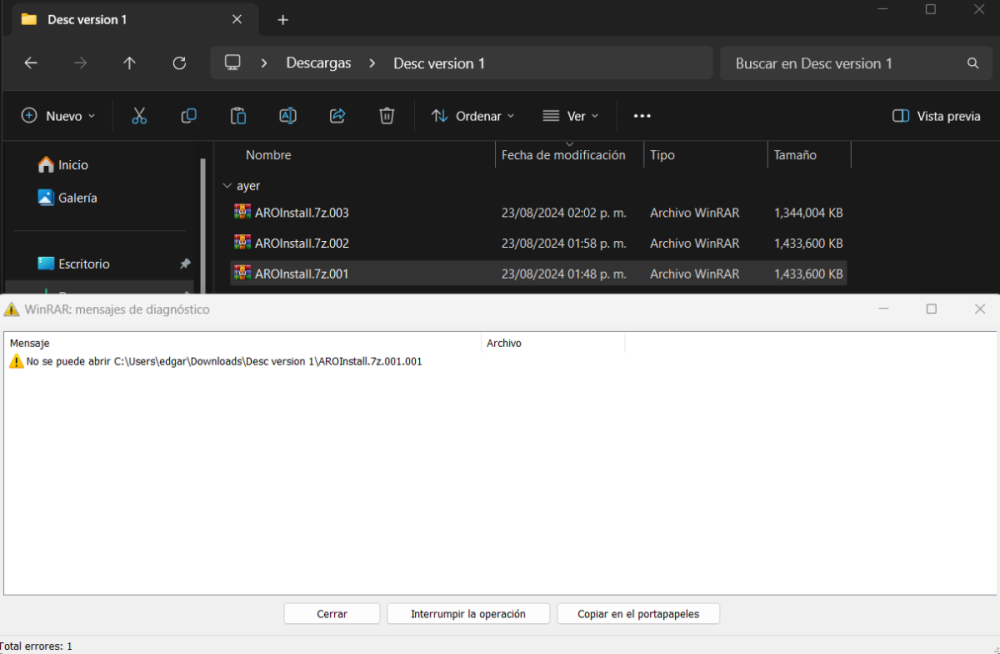Go up one folder level
1000x654 pixels.
pyautogui.click(x=129, y=63)
